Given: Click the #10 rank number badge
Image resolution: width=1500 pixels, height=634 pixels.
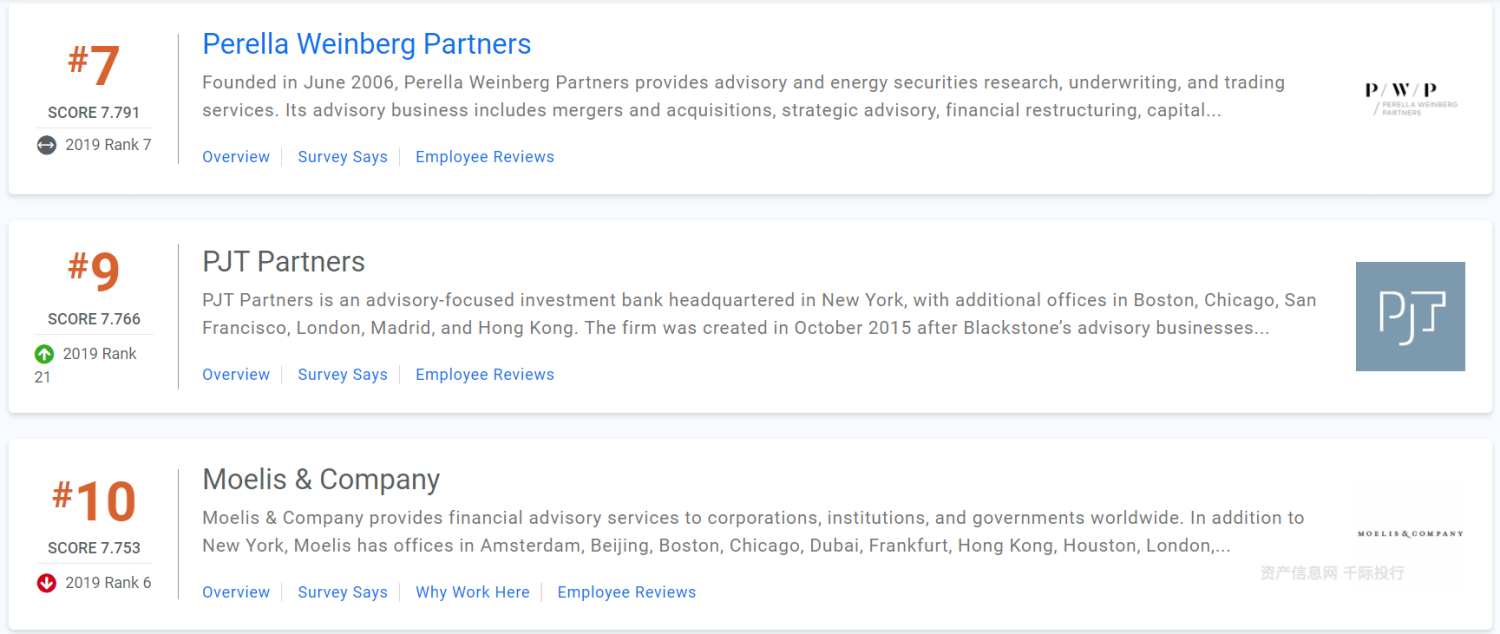Looking at the screenshot, I should [94, 500].
